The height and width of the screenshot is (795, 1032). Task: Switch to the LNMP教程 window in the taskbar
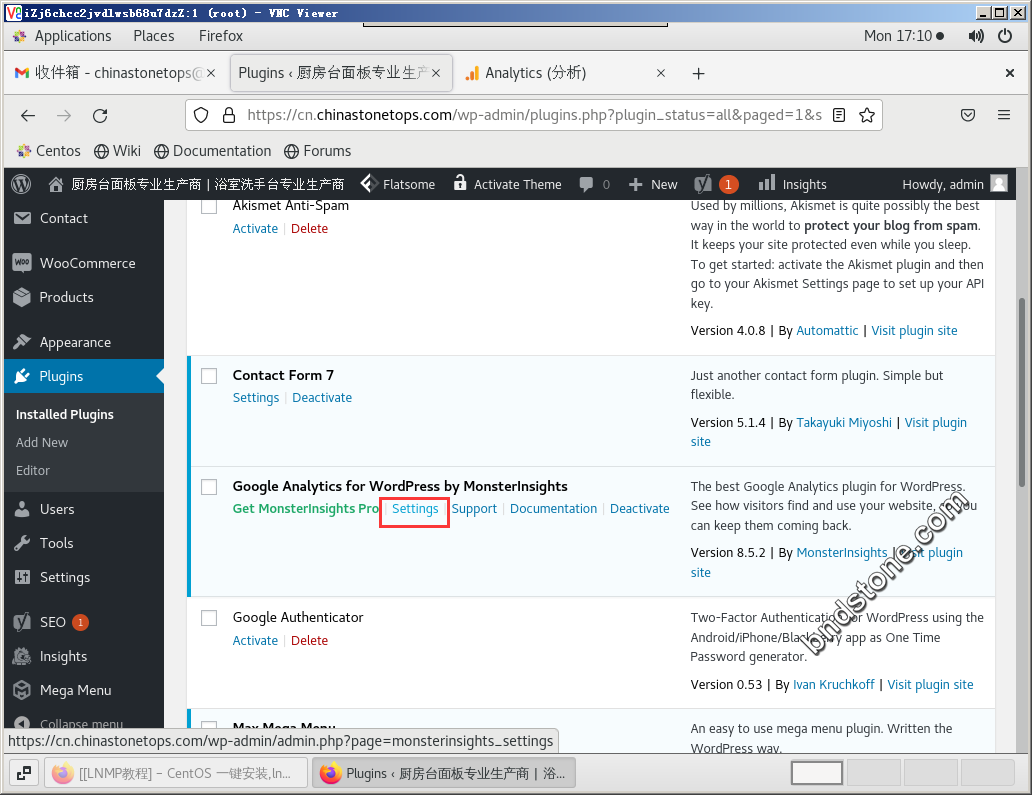tap(176, 773)
